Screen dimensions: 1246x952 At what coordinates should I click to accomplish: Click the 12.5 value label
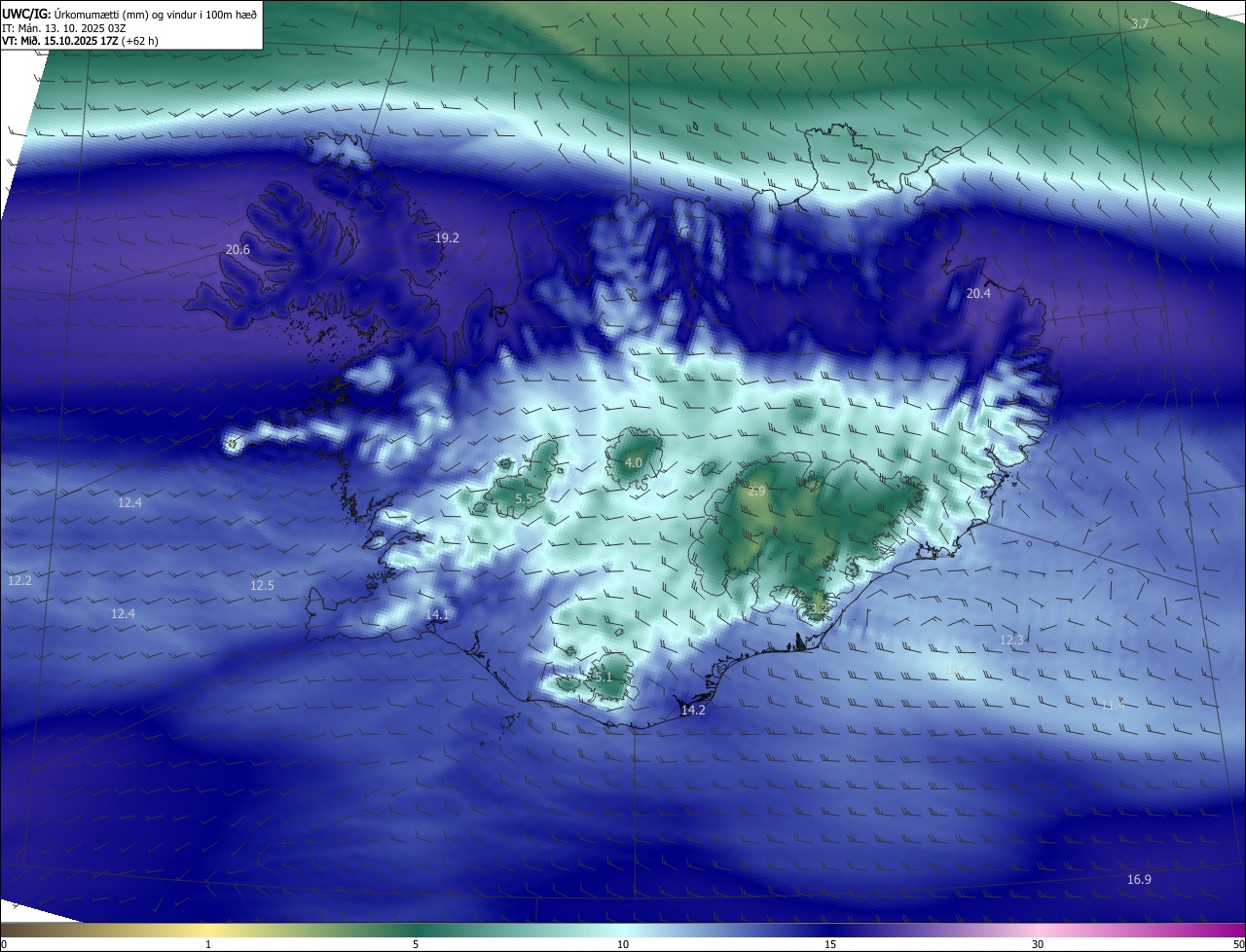tap(262, 585)
